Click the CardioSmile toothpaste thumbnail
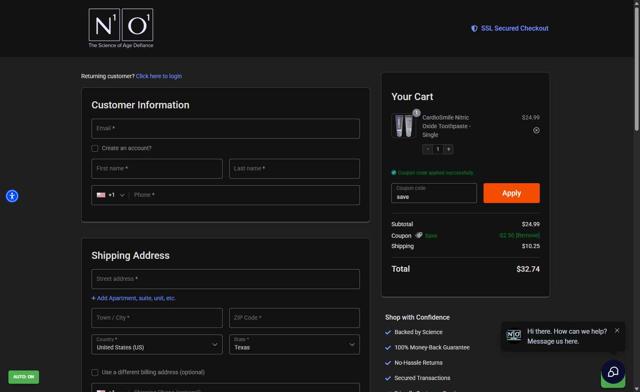640x392 pixels. (x=404, y=125)
